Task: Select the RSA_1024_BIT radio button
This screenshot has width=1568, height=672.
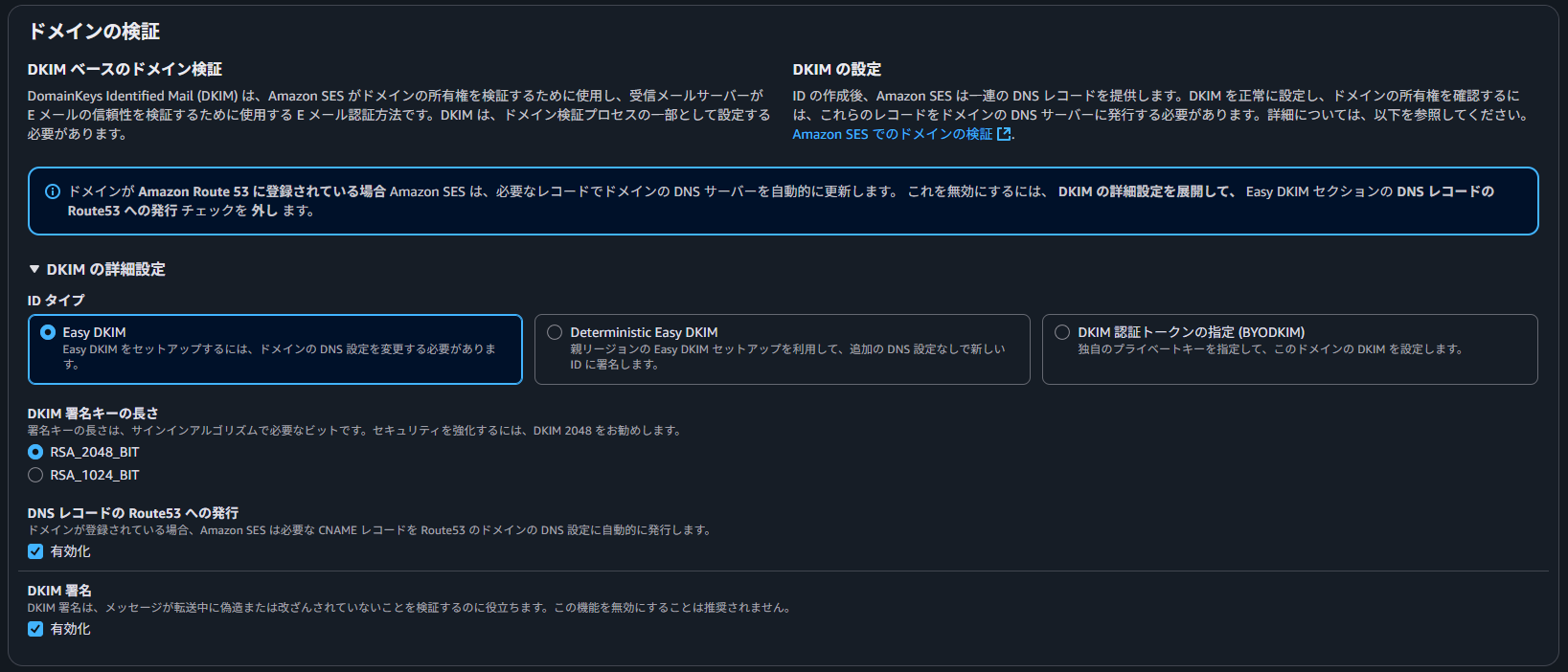Action: coord(35,475)
